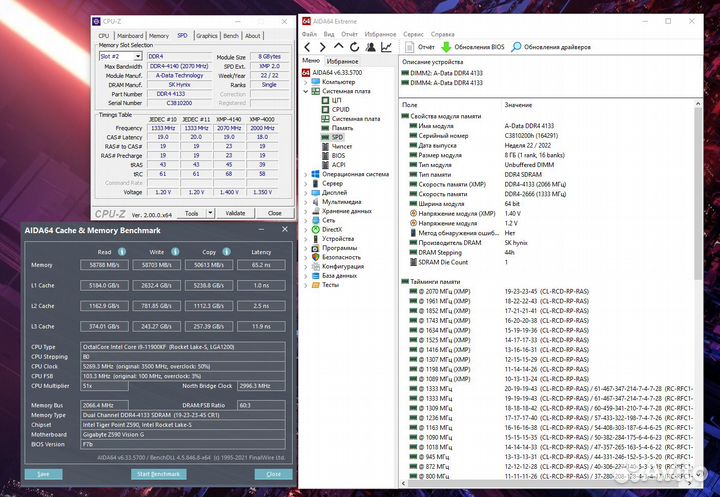Click Write info icon in benchmark window
The height and width of the screenshot is (497, 720).
point(175,252)
